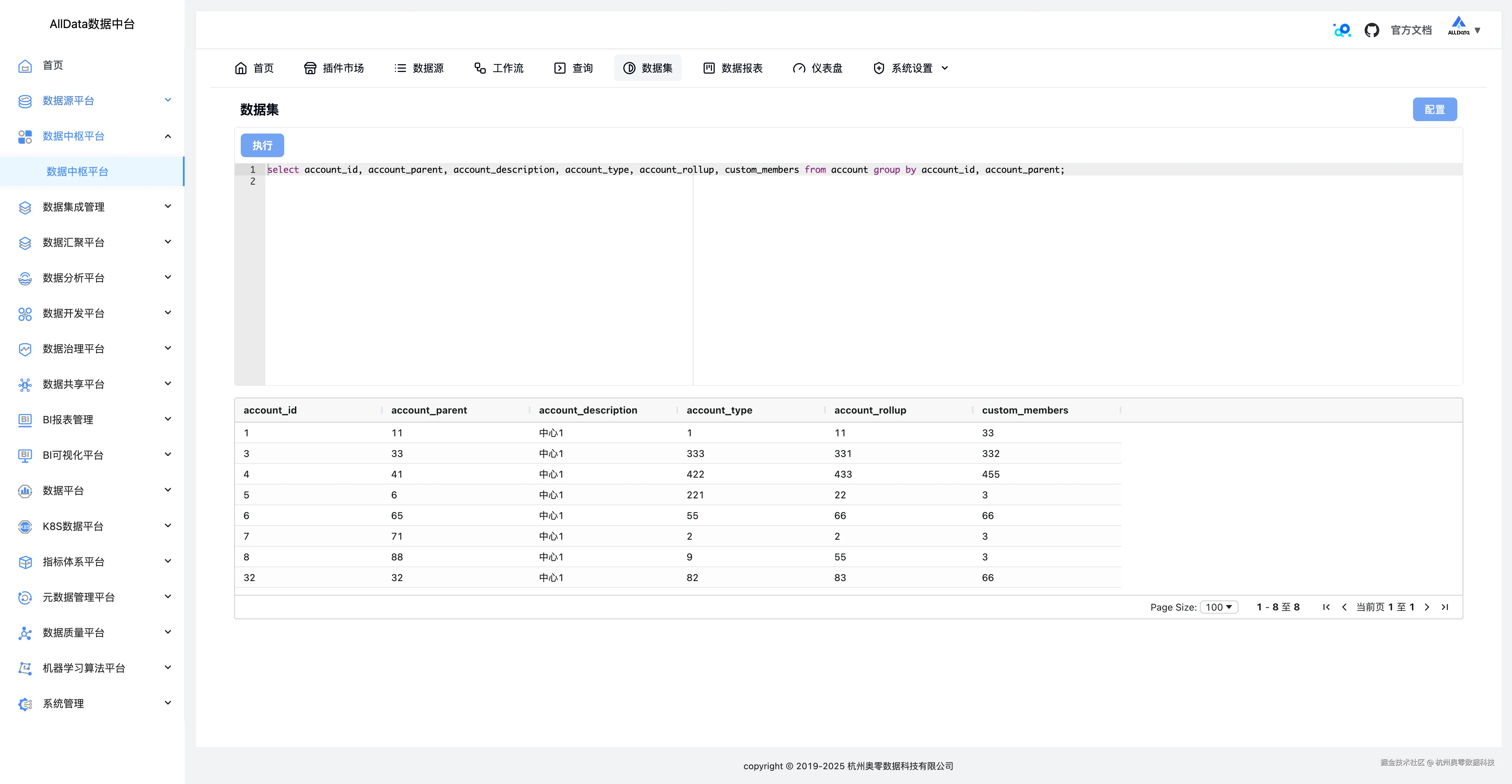Viewport: 1512px width, 784px height.
Task: Click K8S数据平台 sidebar icon
Action: 25,526
